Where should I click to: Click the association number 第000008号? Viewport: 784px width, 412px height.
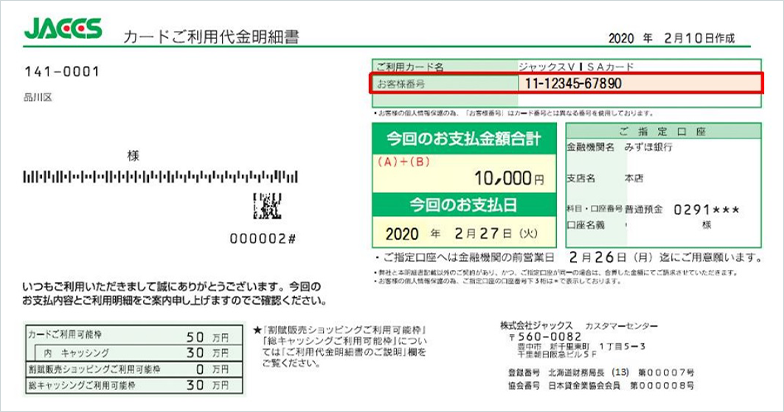(662, 386)
